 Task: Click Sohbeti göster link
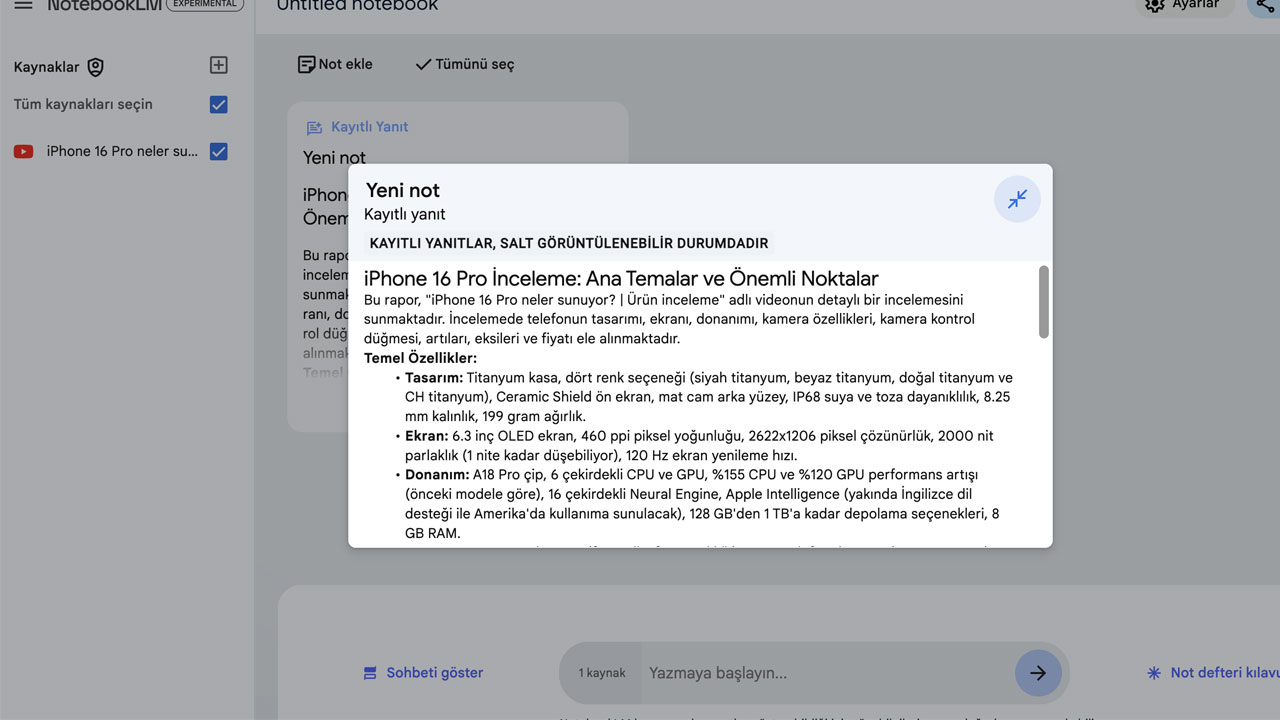pyautogui.click(x=423, y=673)
